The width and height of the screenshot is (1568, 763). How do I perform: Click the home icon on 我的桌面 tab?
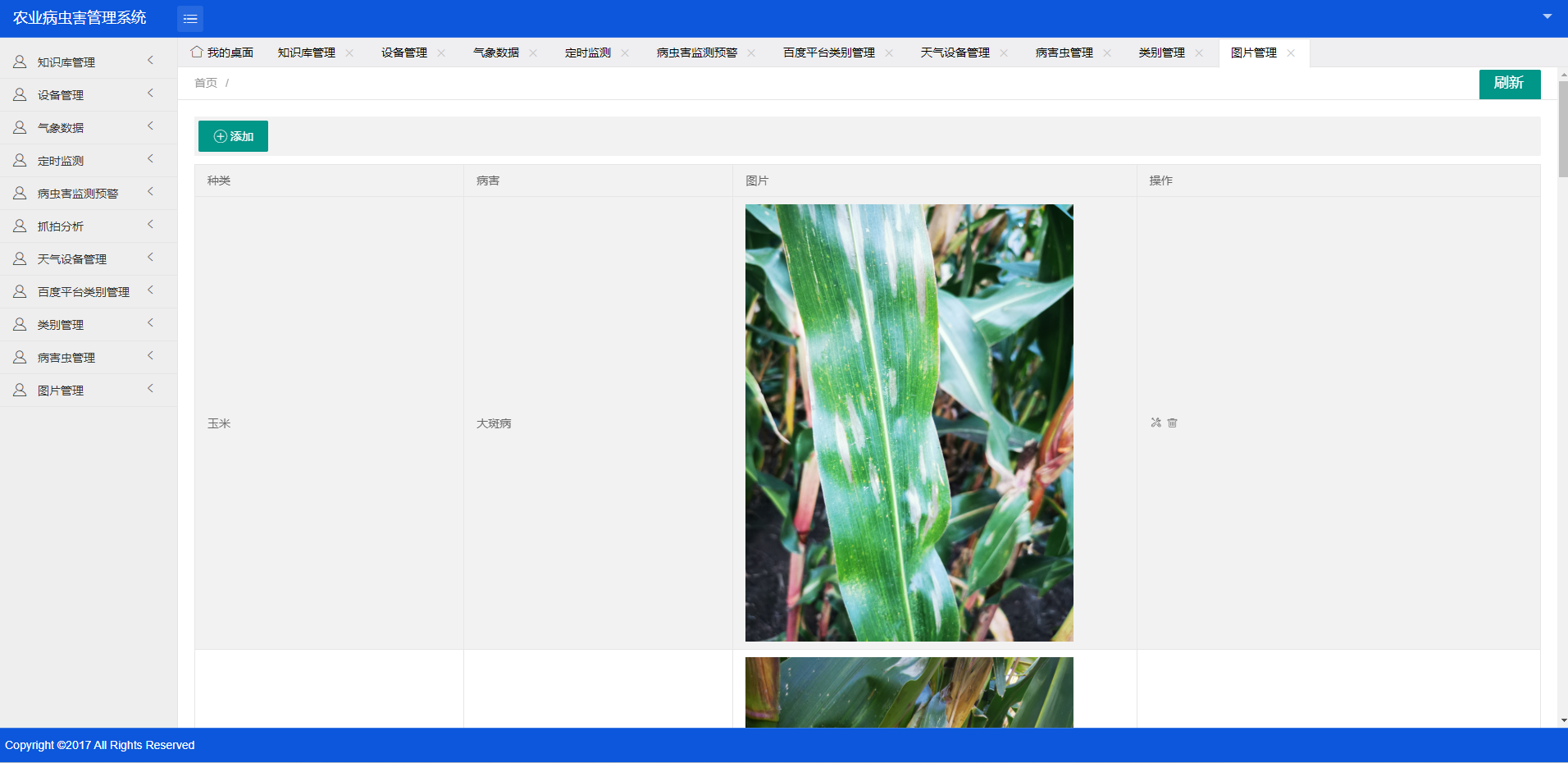click(197, 52)
